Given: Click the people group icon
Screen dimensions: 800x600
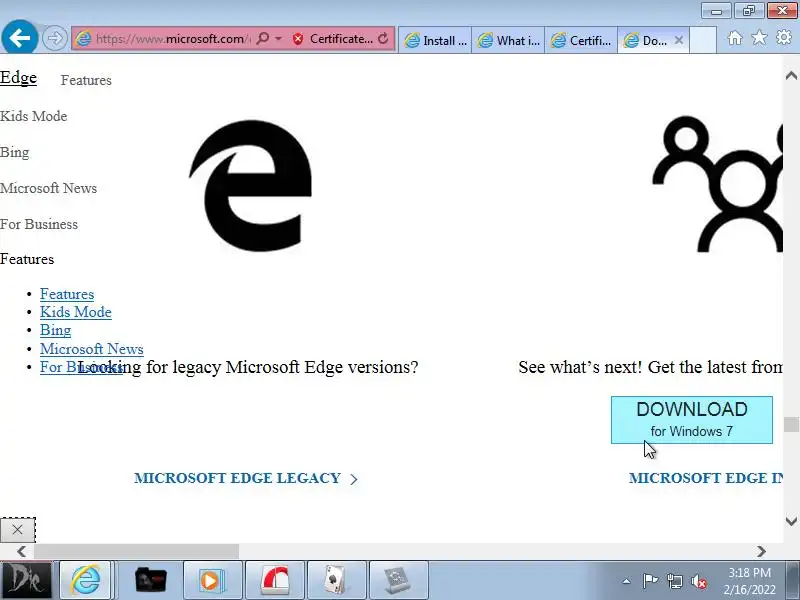Looking at the screenshot, I should click(x=717, y=184).
